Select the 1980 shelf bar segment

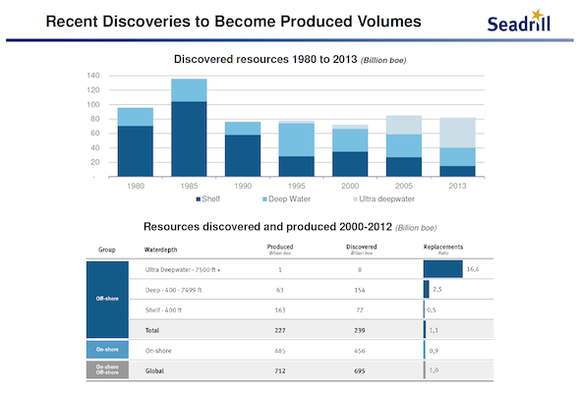[x=135, y=151]
